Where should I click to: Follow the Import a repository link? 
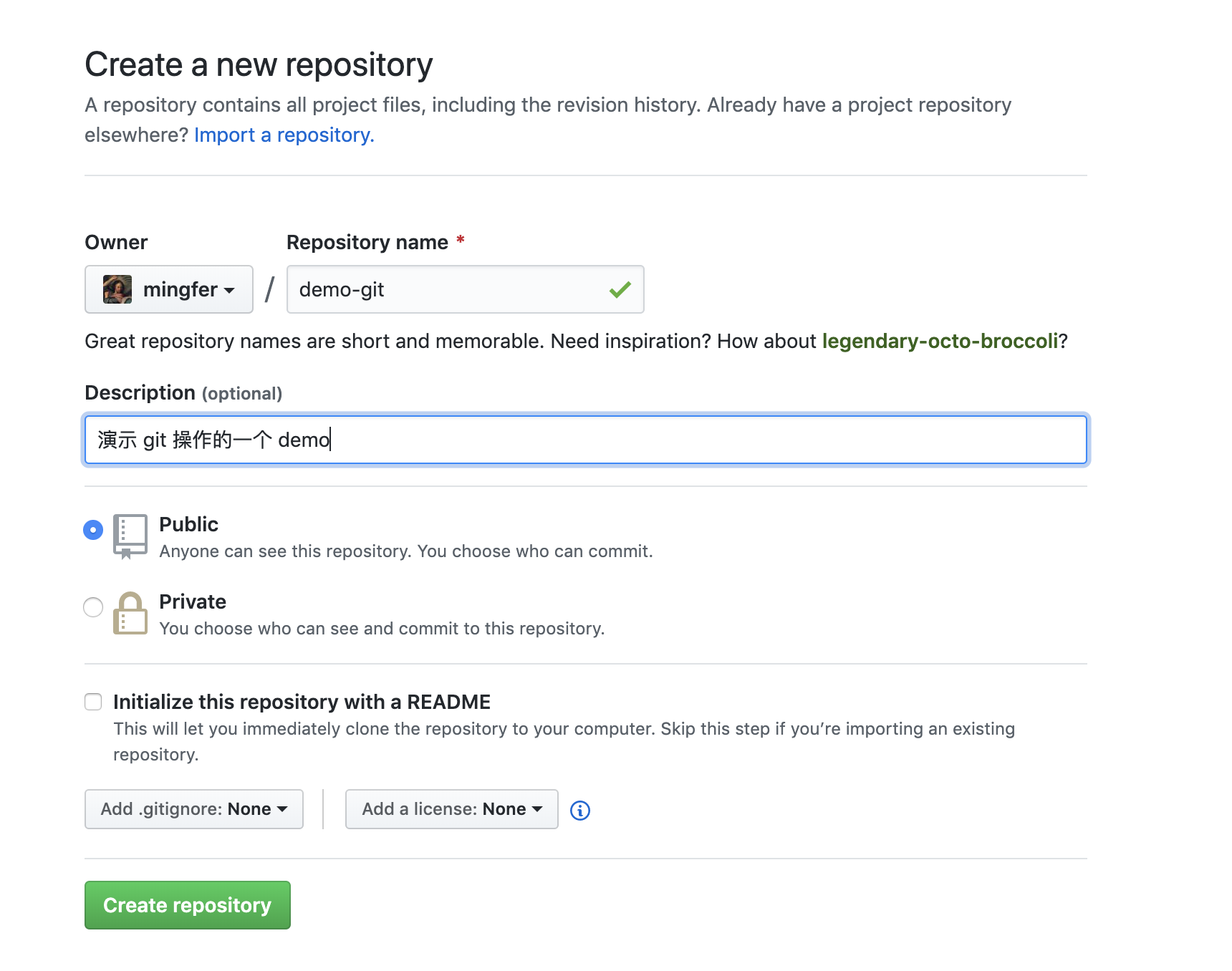[284, 135]
